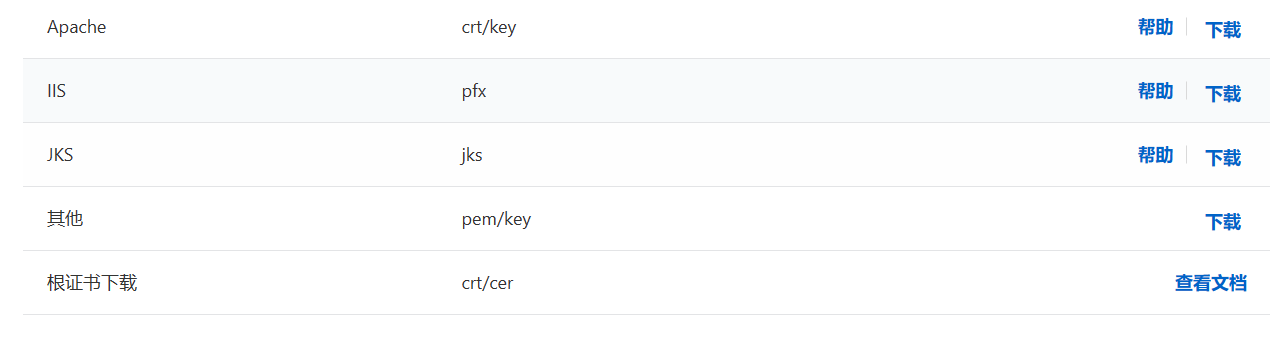The height and width of the screenshot is (360, 1270).
Task: Open 查看文档 link for root certificate
Action: coord(1211,283)
